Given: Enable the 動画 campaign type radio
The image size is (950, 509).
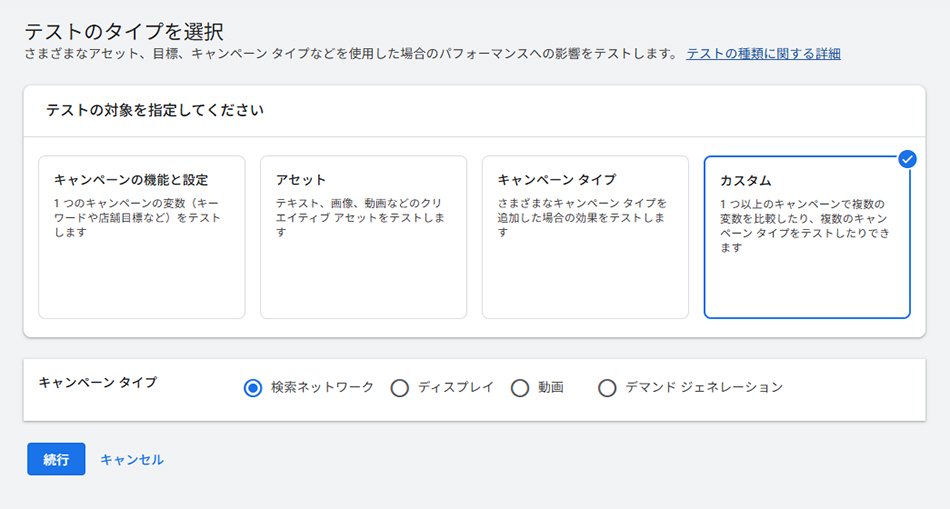Looking at the screenshot, I should point(520,388).
